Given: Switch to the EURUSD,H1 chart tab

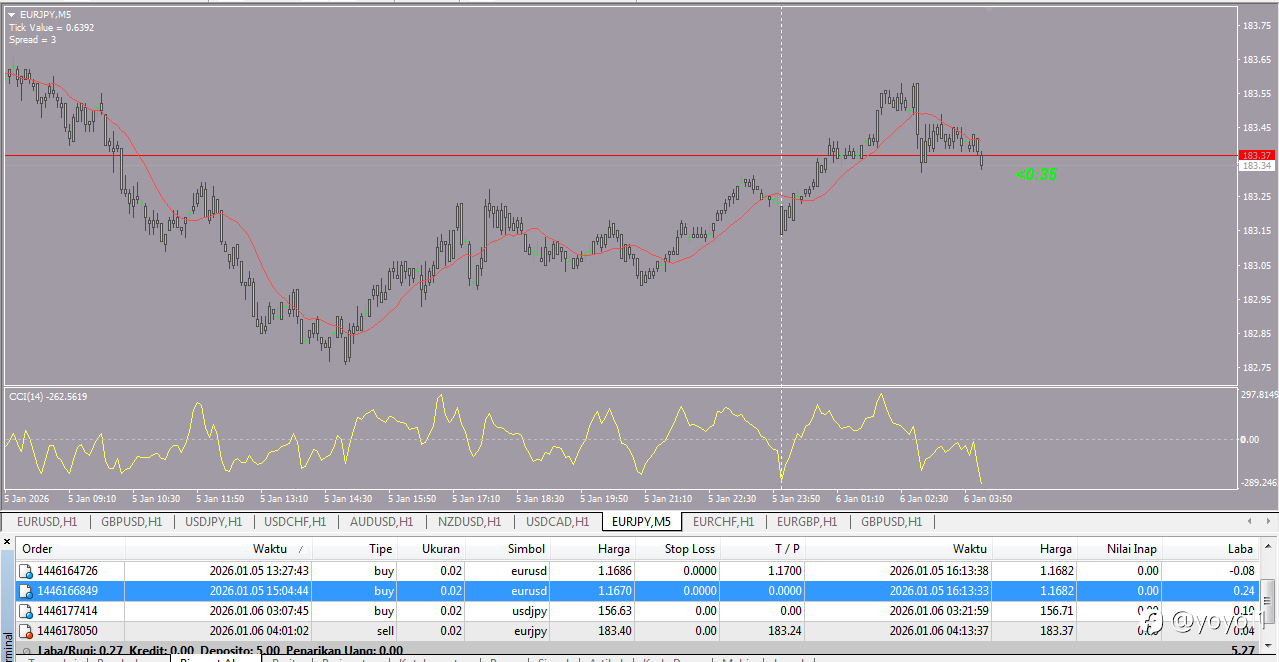Looking at the screenshot, I should tap(47, 521).
